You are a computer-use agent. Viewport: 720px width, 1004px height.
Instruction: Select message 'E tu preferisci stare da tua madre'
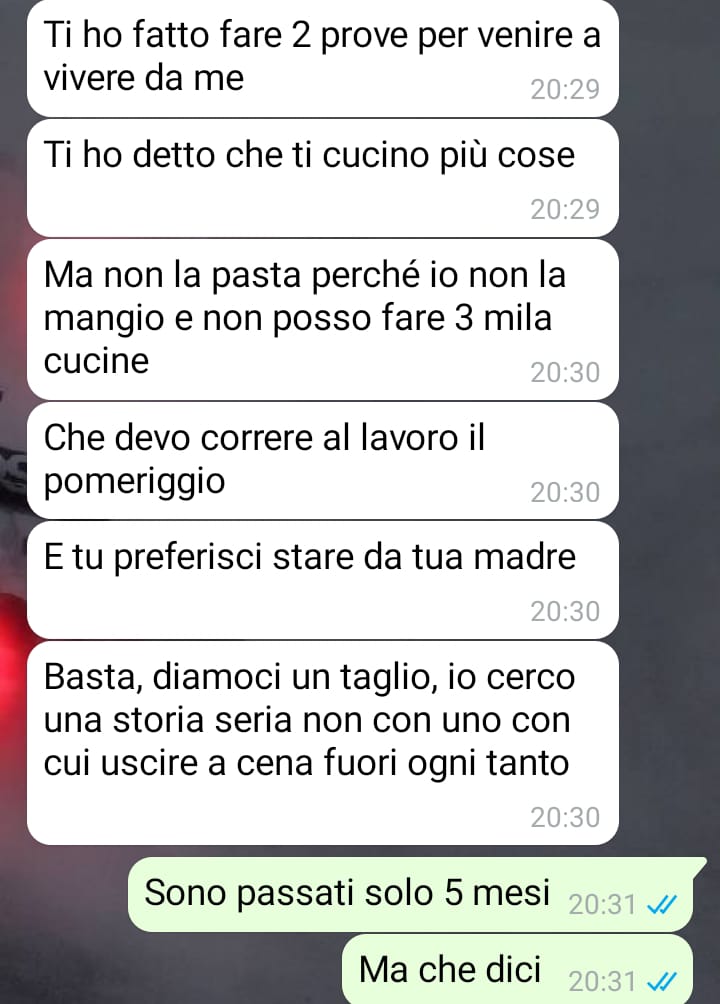[323, 580]
